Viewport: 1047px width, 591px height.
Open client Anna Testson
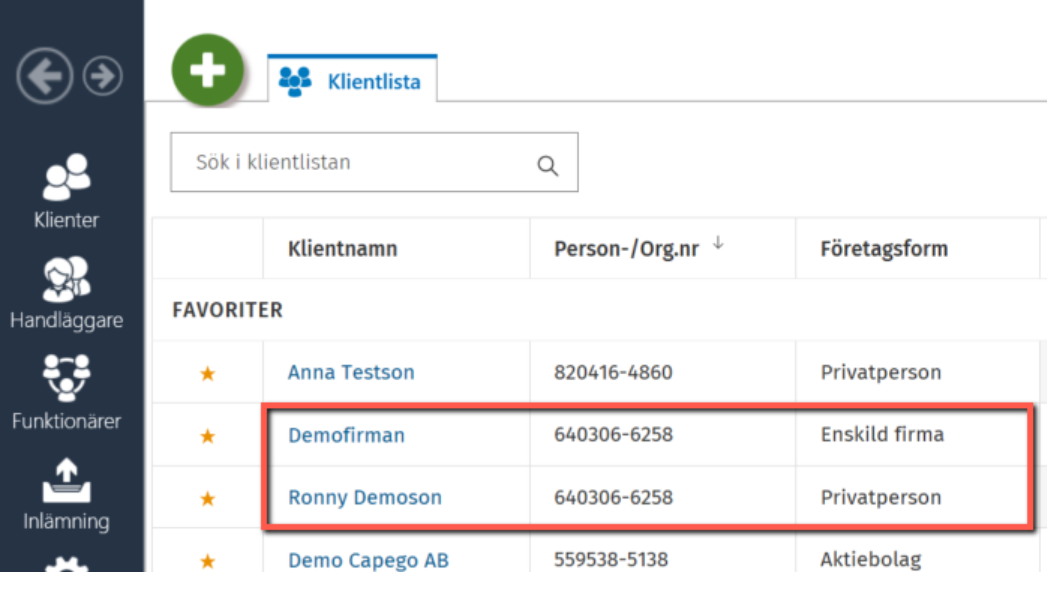351,373
